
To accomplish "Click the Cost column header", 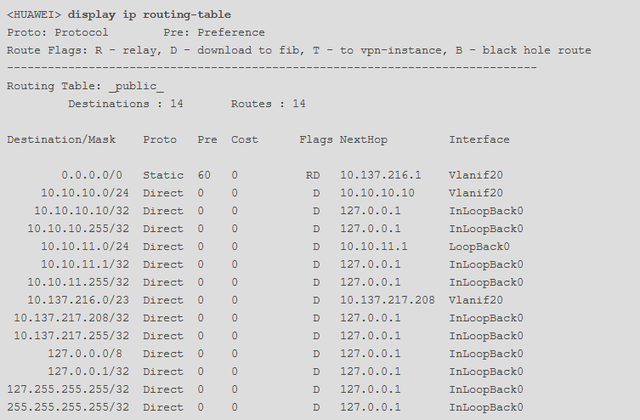I will coord(243,139).
